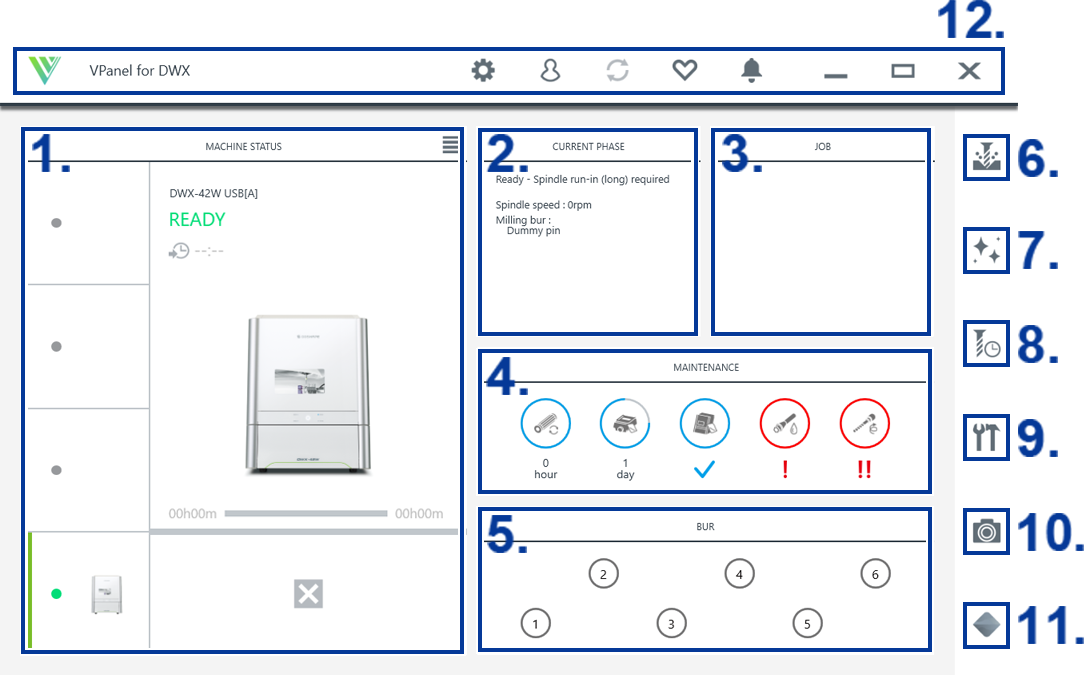Image resolution: width=1084 pixels, height=675 pixels.
Task: Select the checkmarked maintenance icon
Action: [x=704, y=423]
